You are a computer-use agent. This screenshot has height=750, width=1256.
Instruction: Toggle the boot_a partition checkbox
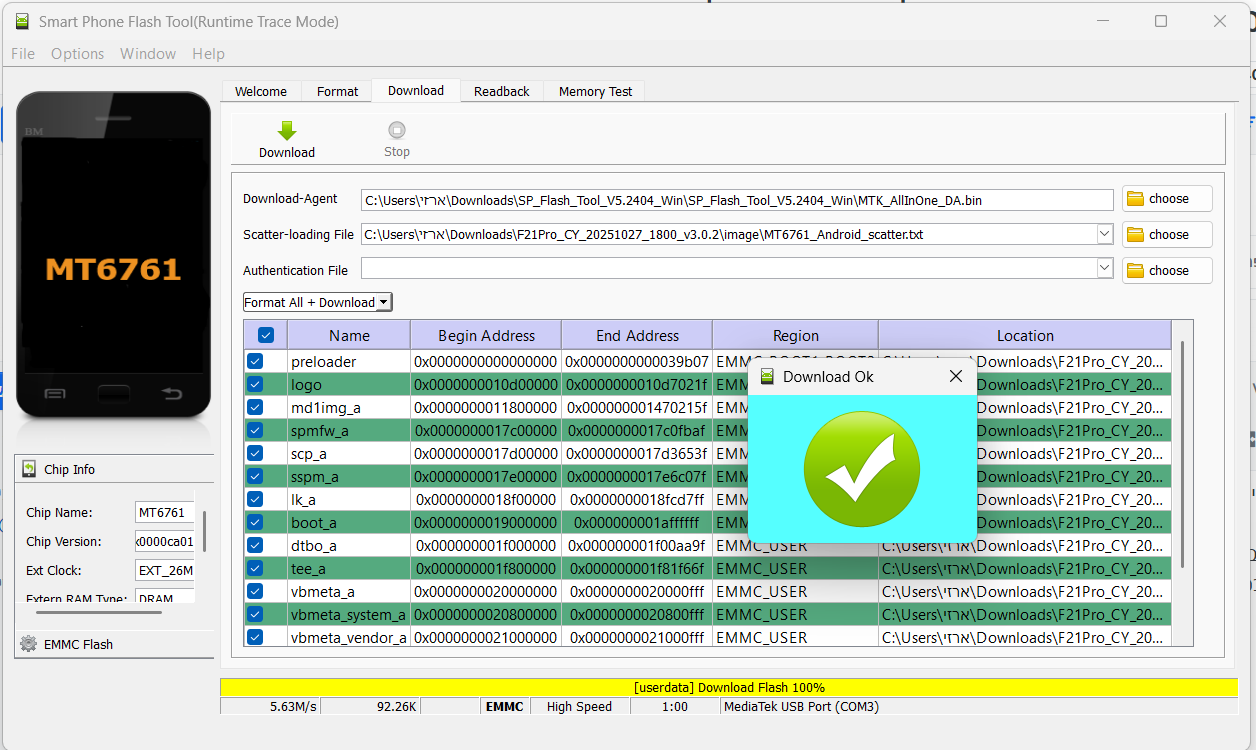(255, 522)
